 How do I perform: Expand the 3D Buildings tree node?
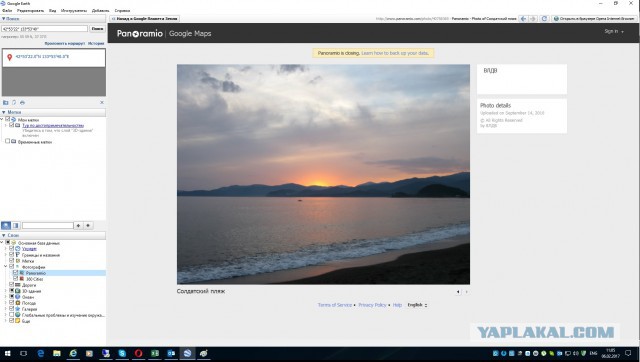[x=6, y=291]
